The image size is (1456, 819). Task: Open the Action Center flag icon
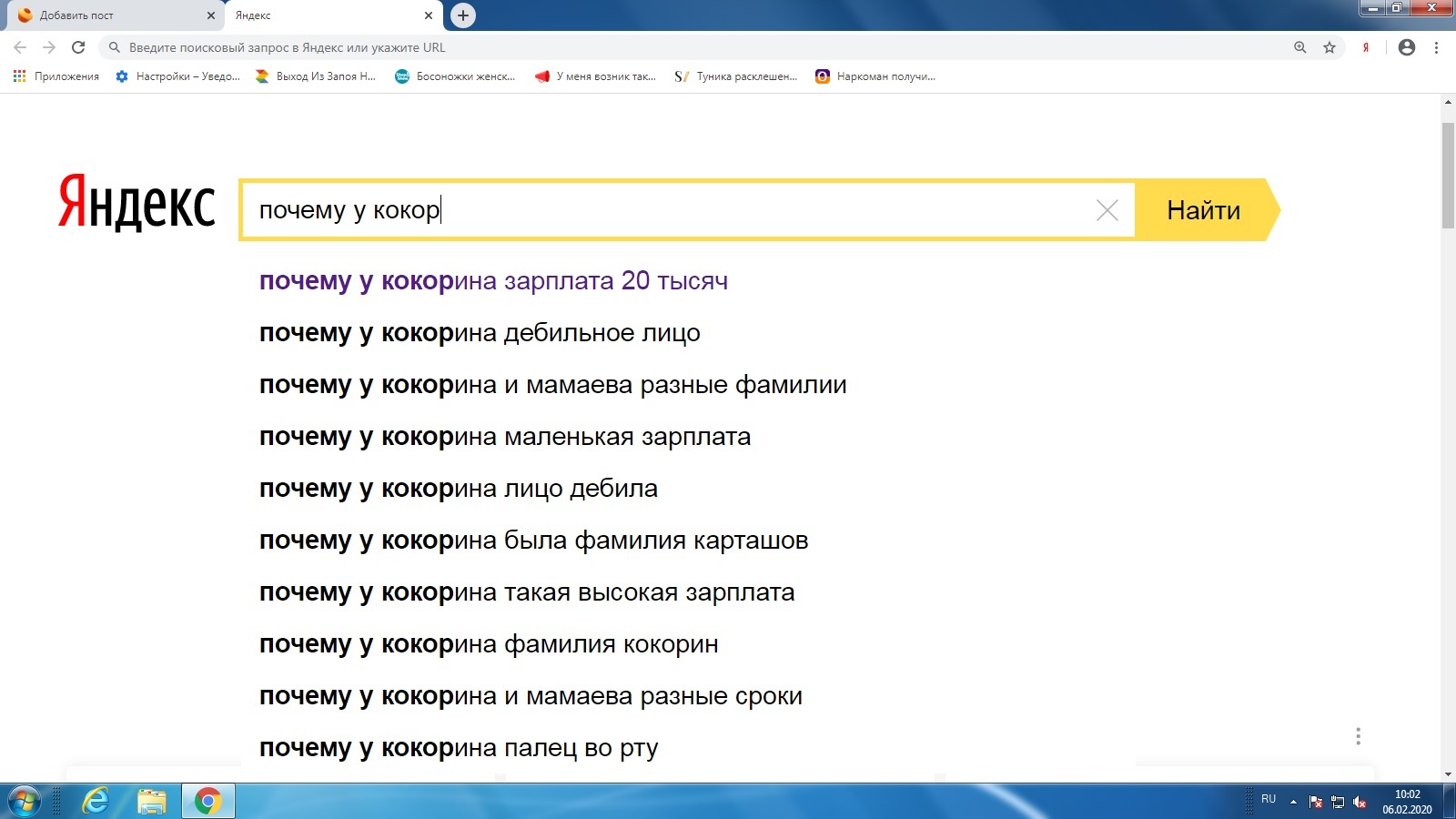click(x=1316, y=802)
